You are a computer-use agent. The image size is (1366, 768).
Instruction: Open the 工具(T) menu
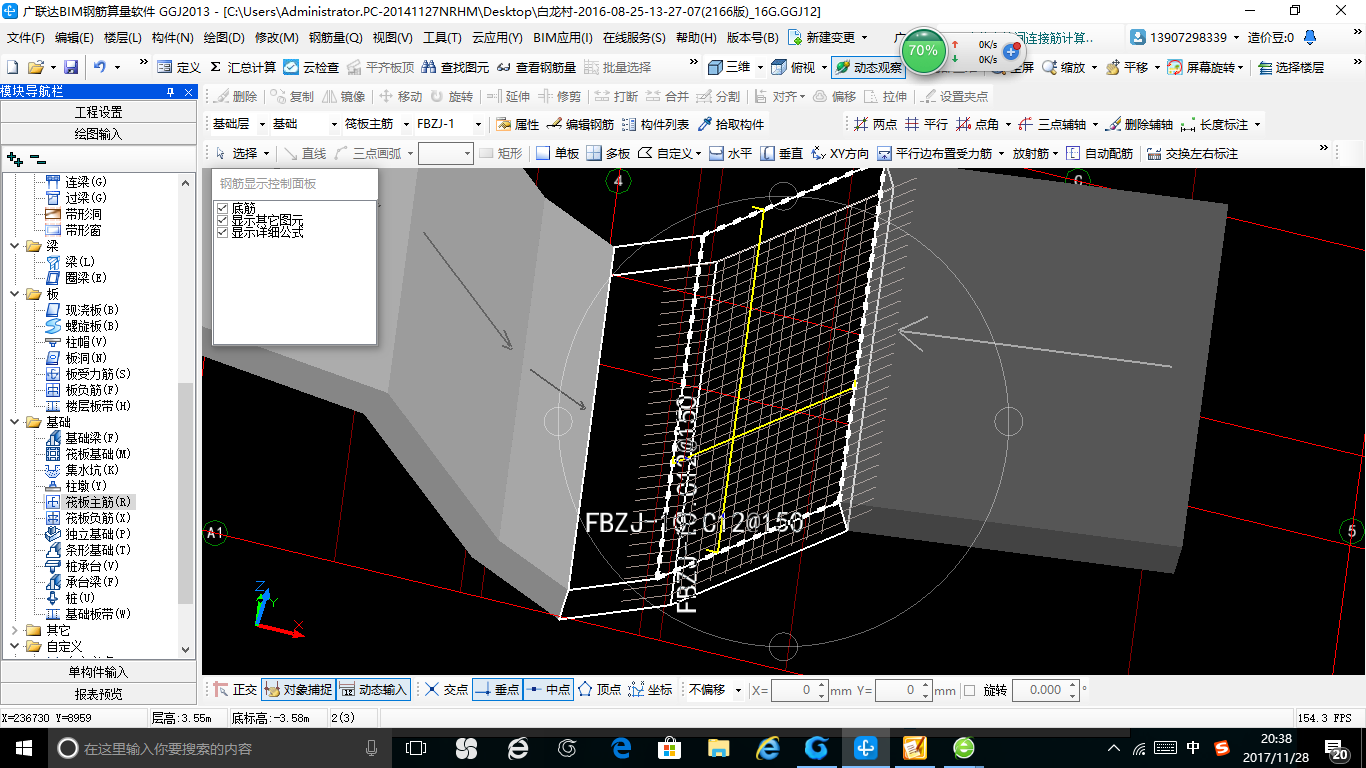pyautogui.click(x=442, y=38)
